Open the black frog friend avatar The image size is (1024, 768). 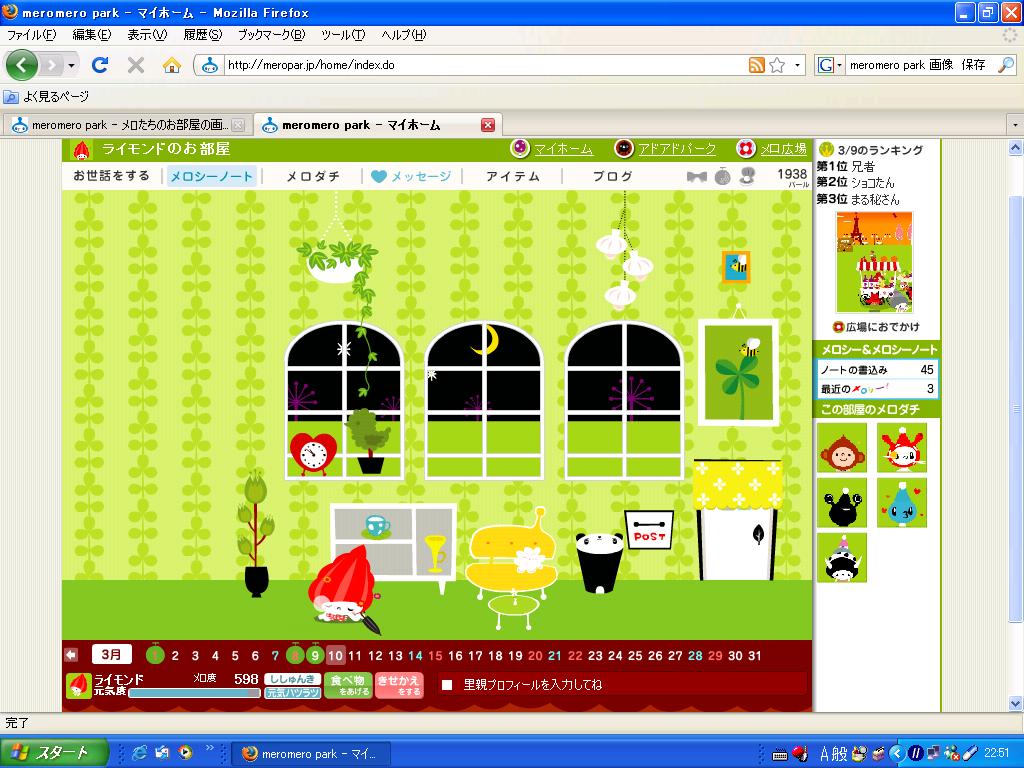click(x=842, y=503)
